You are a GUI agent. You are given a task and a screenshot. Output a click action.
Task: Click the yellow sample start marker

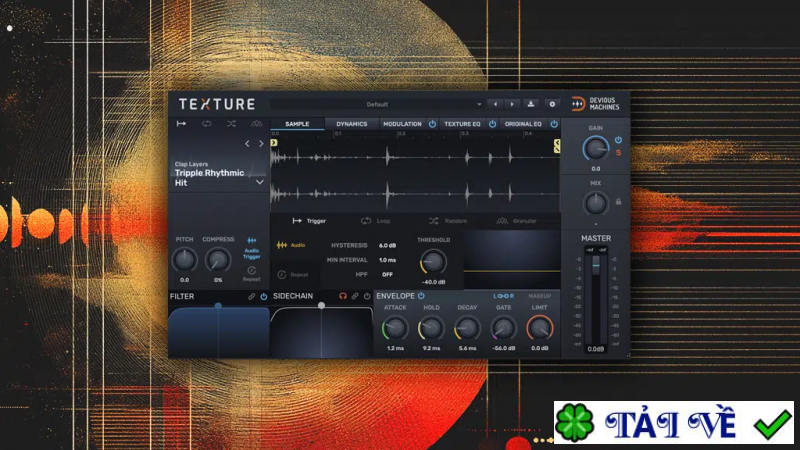point(274,143)
